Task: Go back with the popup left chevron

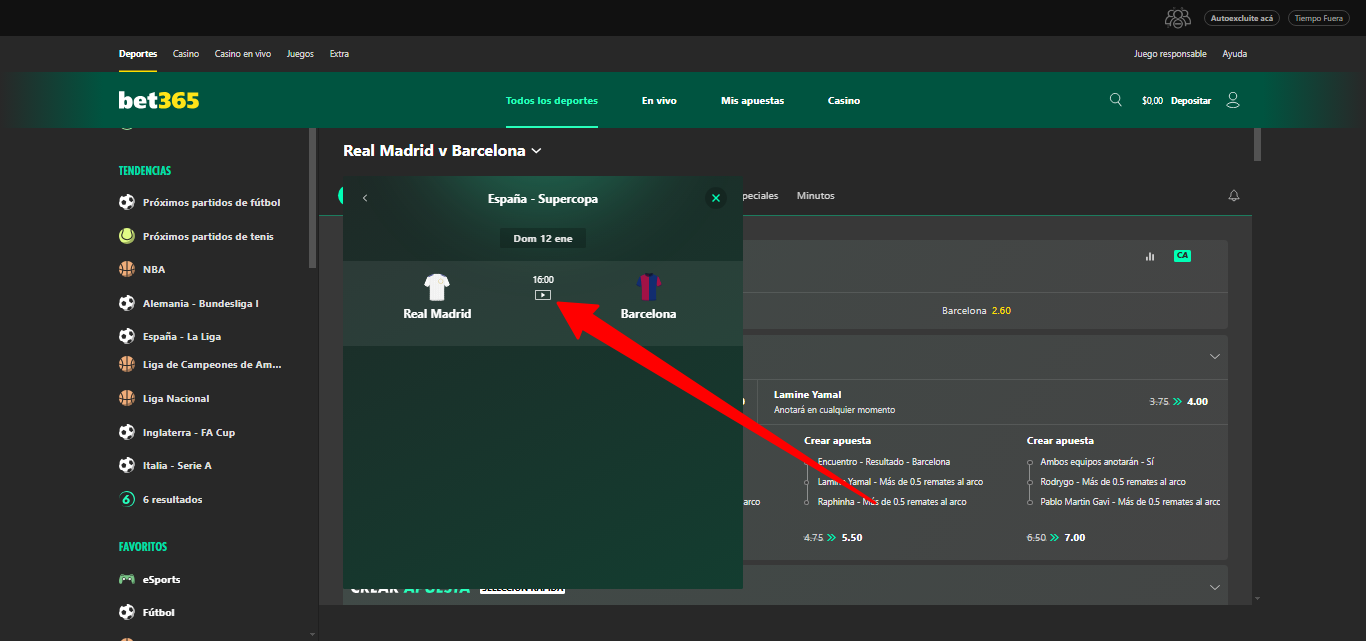Action: 365,198
